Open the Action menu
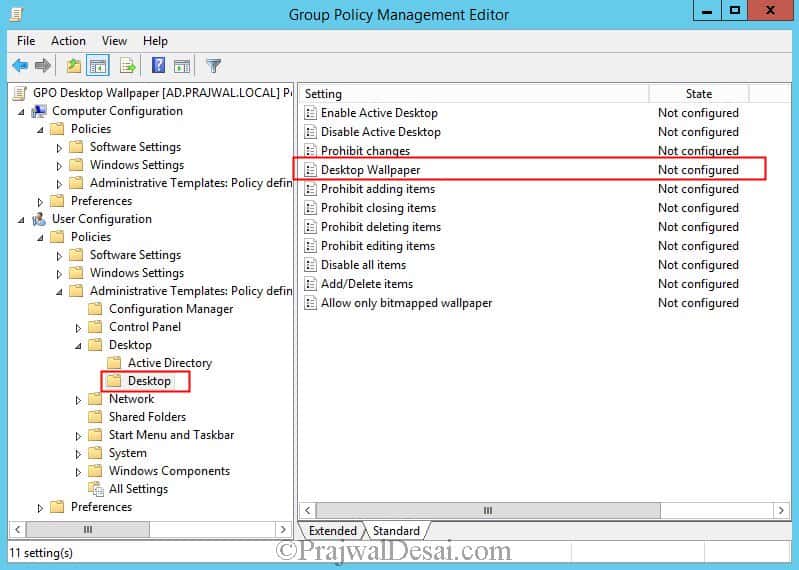Image resolution: width=799 pixels, height=570 pixels. tap(68, 41)
